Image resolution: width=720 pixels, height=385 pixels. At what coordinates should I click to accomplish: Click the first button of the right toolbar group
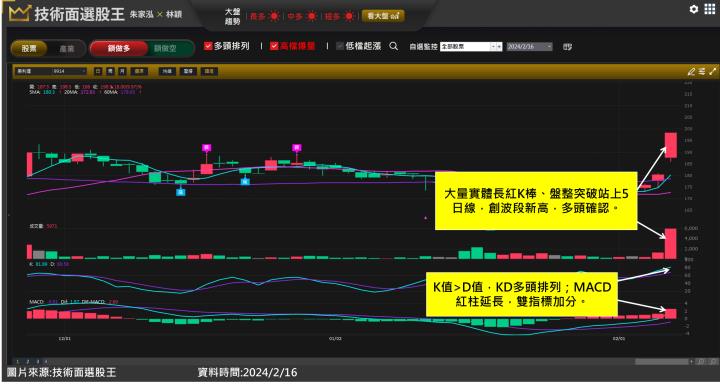point(166,71)
